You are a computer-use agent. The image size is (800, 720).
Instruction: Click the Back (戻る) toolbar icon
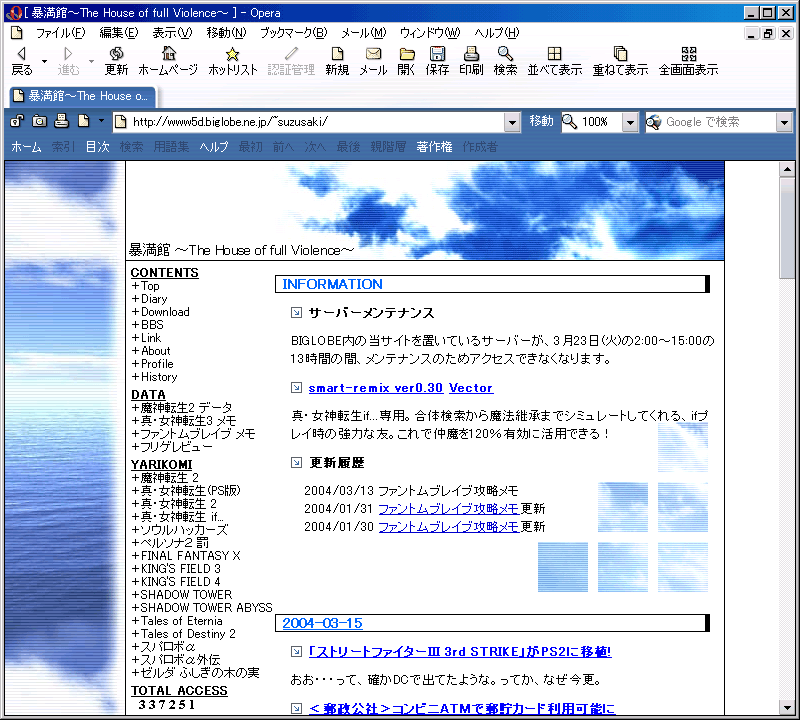[x=21, y=54]
